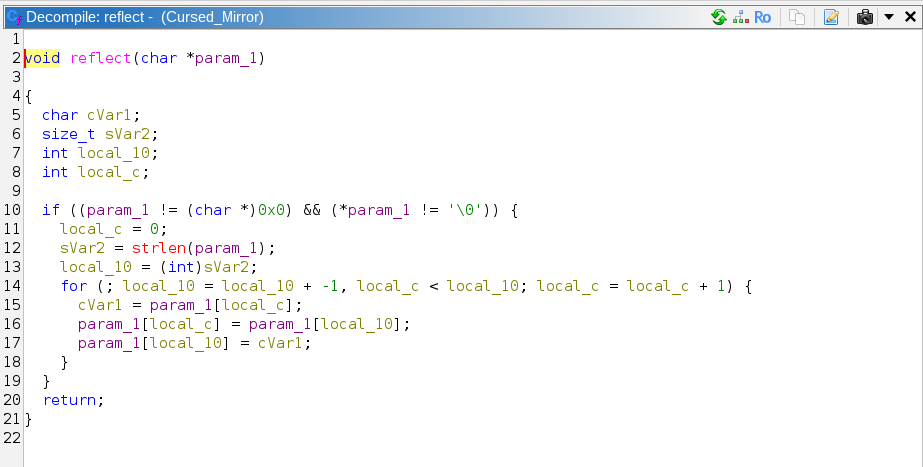Click the '&&' operator on line 10
The height and width of the screenshot is (467, 923).
coord(312,210)
